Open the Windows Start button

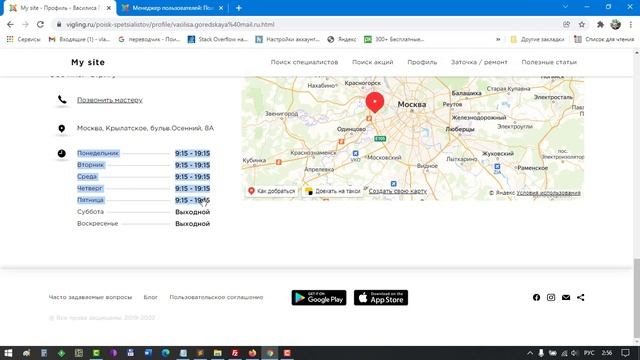coord(8,353)
